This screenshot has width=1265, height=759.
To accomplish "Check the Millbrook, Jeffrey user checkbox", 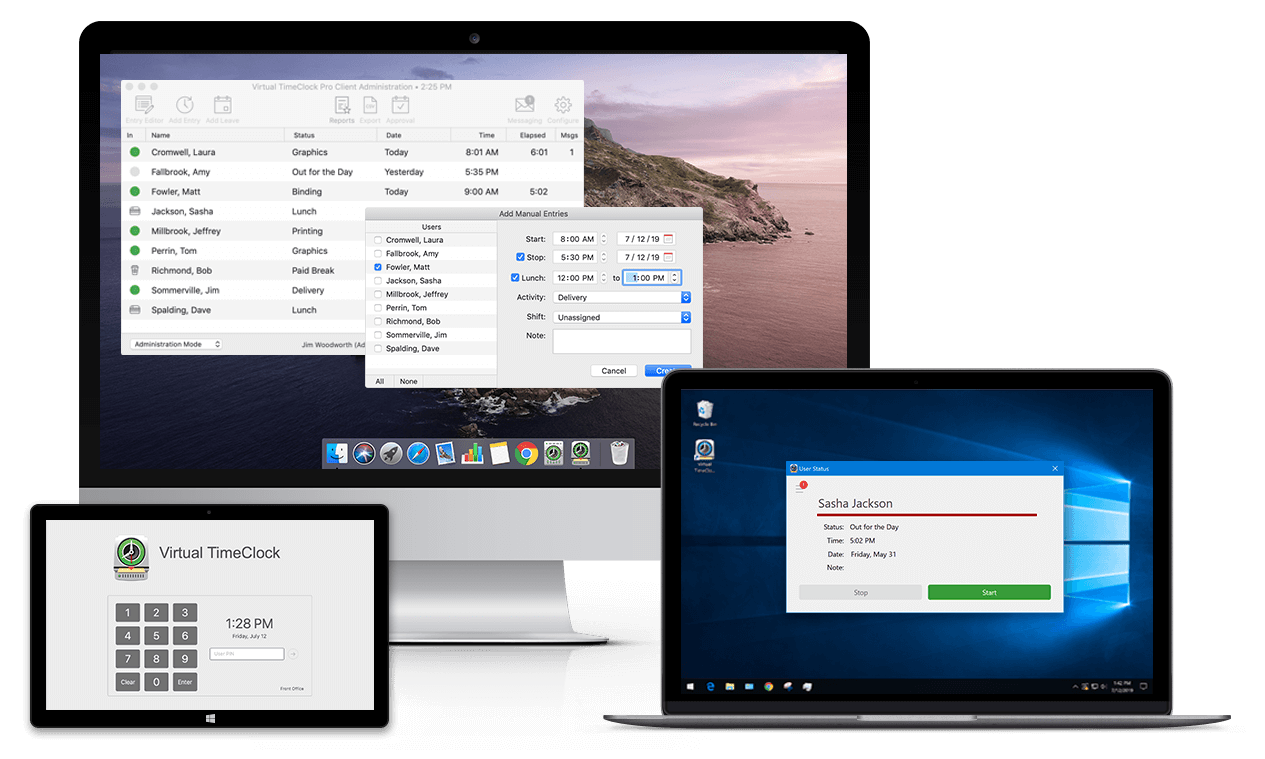I will tap(377, 295).
